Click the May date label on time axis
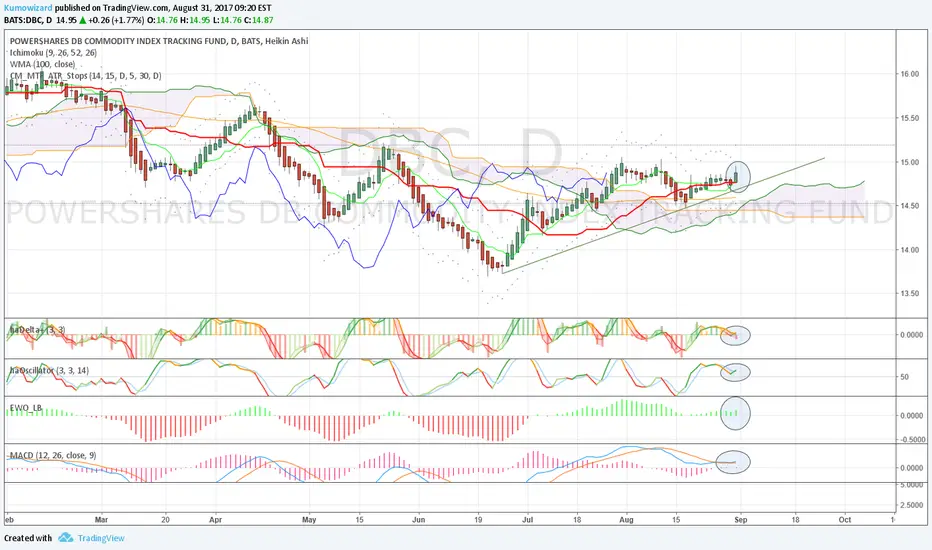Viewport: 932px width, 550px height. coord(309,520)
